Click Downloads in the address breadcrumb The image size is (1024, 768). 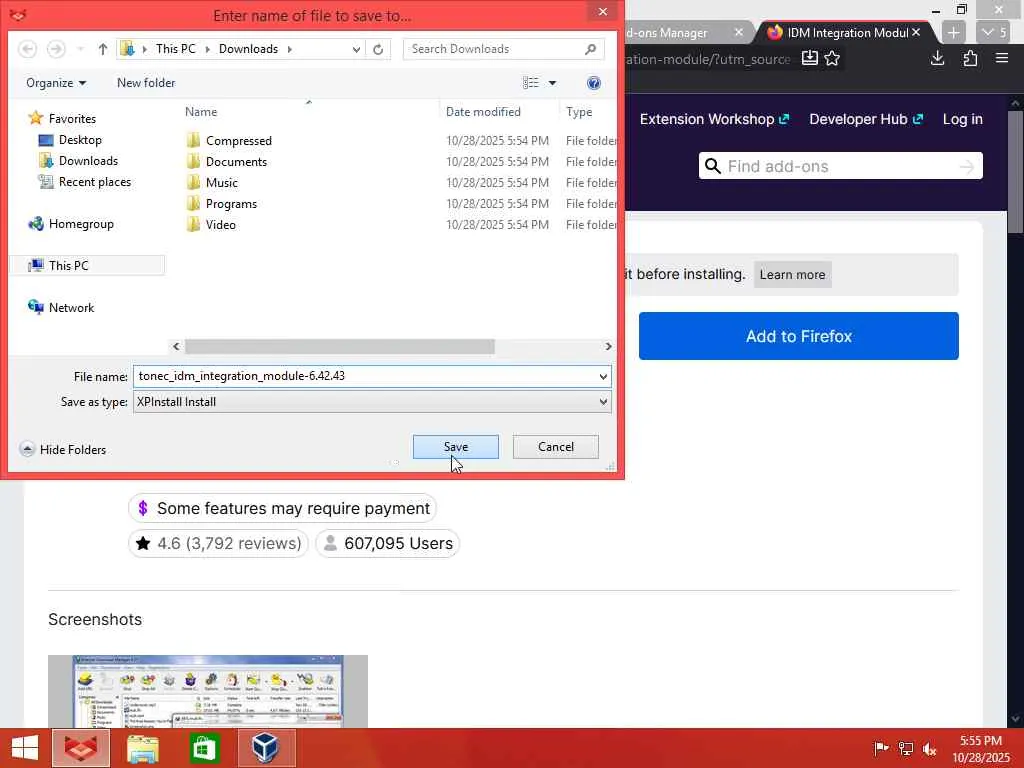point(248,49)
